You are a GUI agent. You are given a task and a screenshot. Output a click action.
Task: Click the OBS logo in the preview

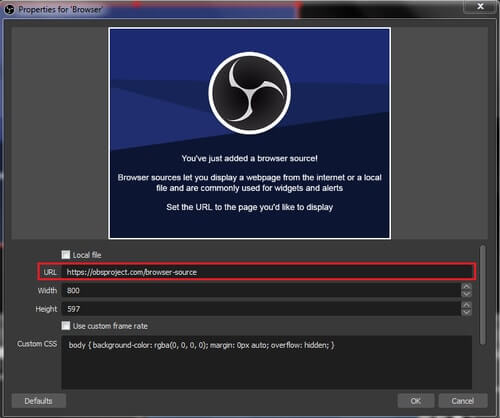pyautogui.click(x=250, y=93)
